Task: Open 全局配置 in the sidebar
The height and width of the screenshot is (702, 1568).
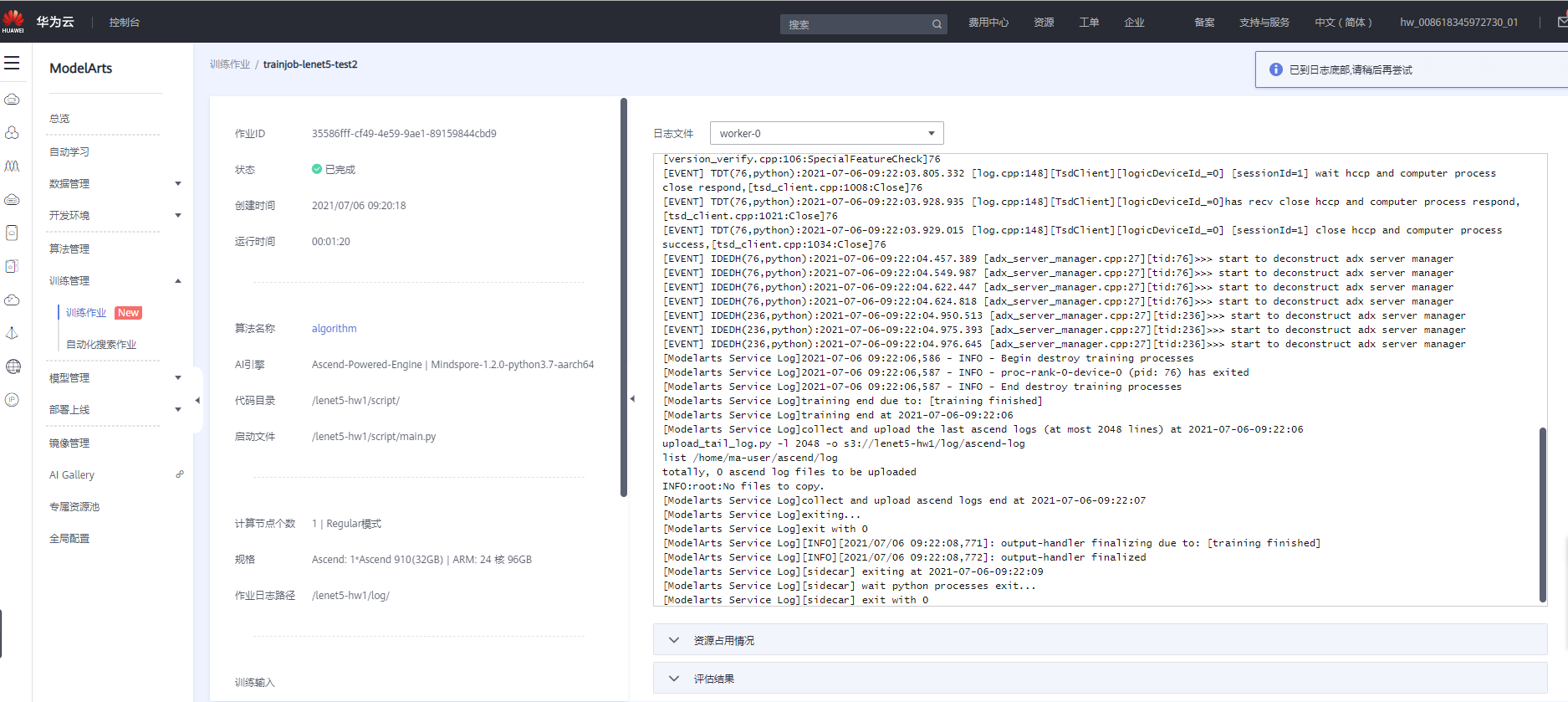Action: (69, 539)
